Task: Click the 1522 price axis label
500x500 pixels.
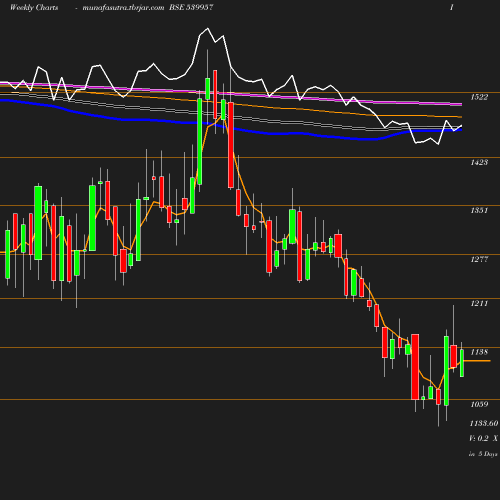Action: [479, 97]
